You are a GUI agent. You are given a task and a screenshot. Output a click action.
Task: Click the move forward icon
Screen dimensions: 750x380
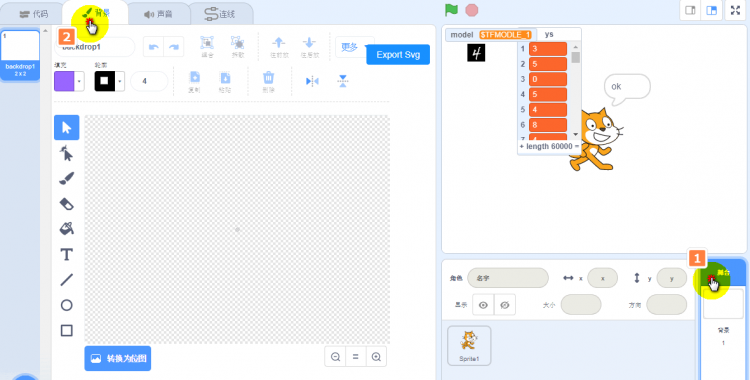(279, 47)
